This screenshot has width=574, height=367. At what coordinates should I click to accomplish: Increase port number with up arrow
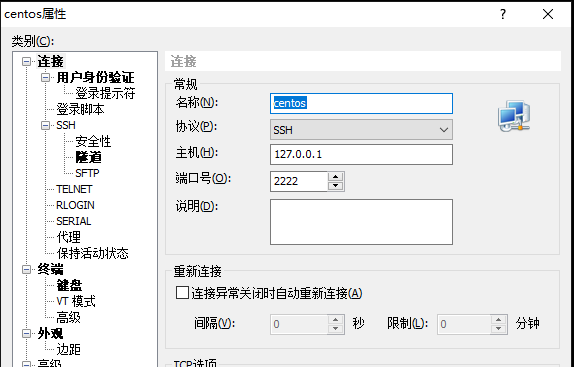tap(335, 177)
